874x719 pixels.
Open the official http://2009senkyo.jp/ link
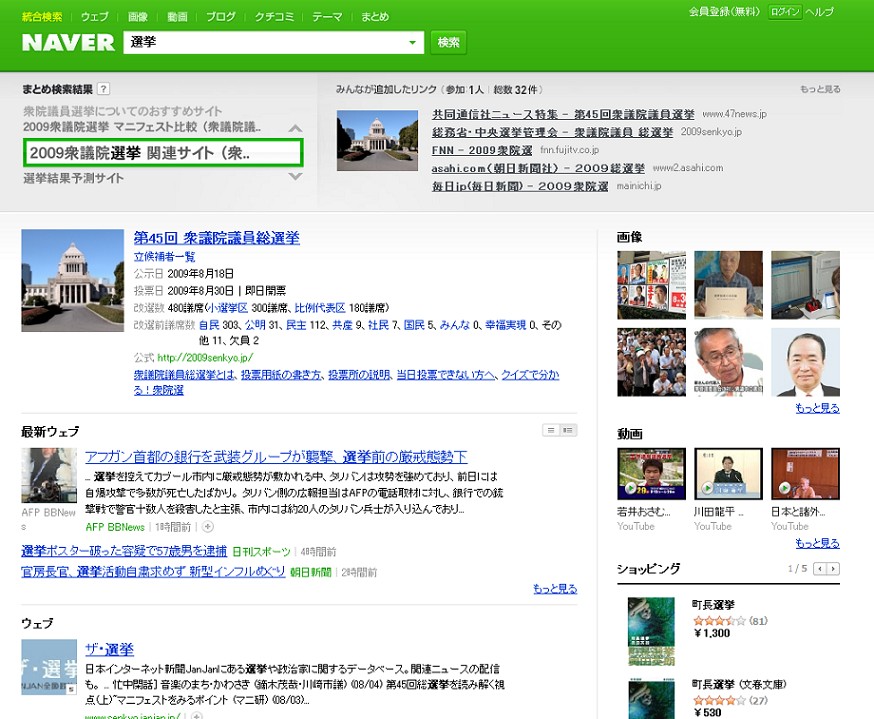(x=205, y=357)
